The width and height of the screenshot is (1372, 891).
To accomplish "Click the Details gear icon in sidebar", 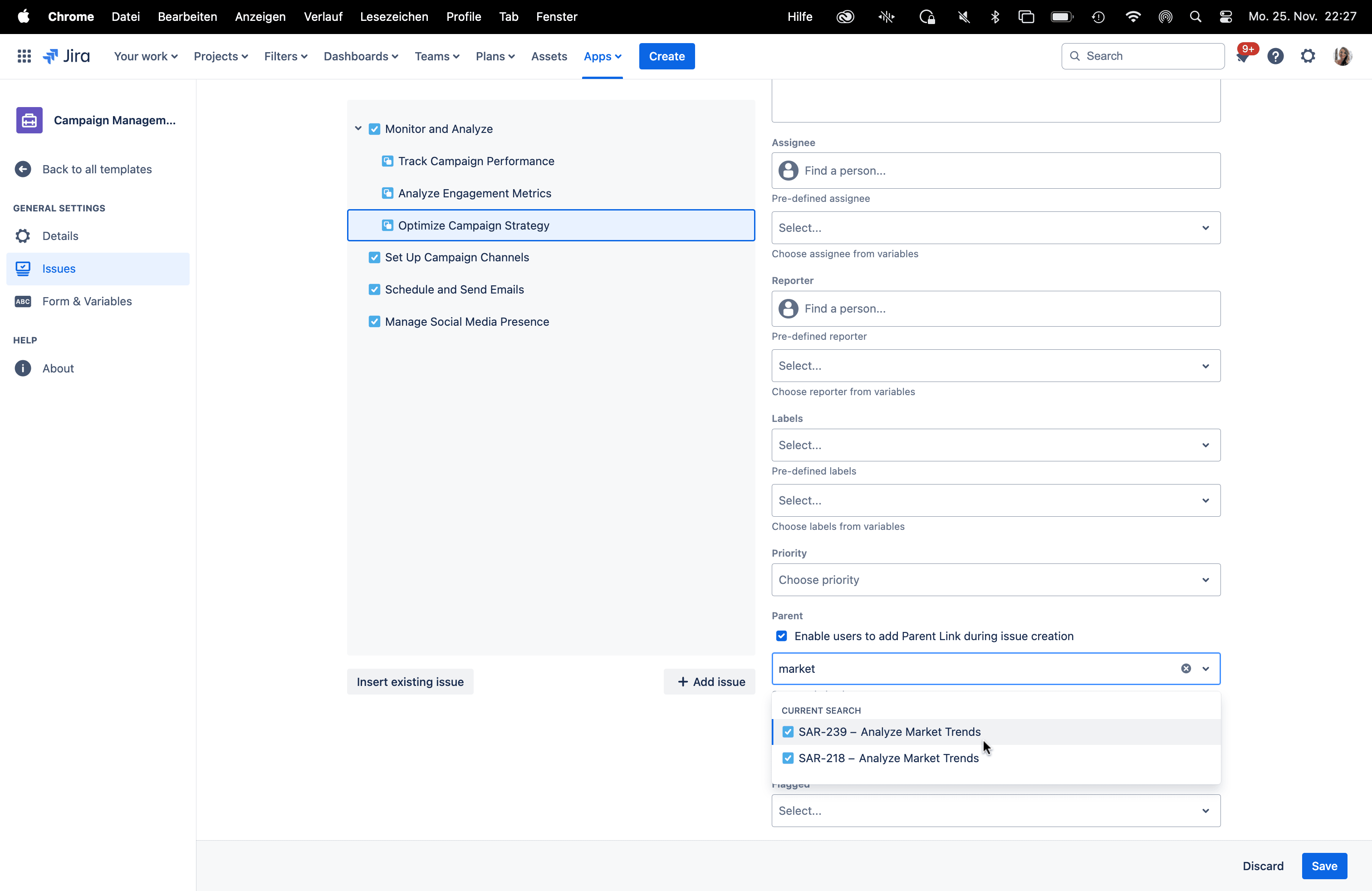I will pos(23,236).
